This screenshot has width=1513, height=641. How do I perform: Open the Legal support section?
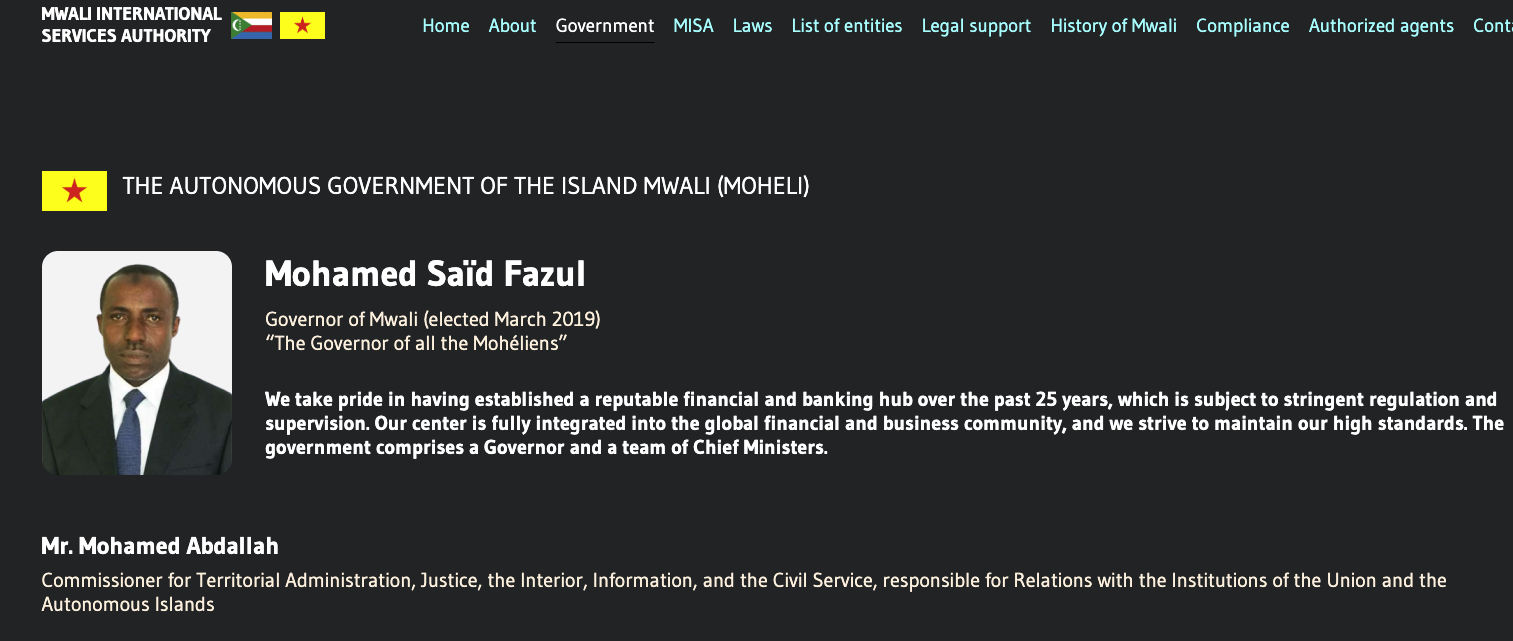[976, 26]
